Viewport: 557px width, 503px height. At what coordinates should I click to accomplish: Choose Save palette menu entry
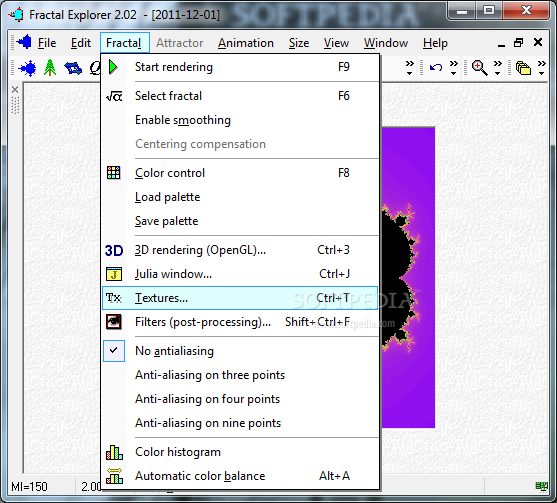point(240,221)
